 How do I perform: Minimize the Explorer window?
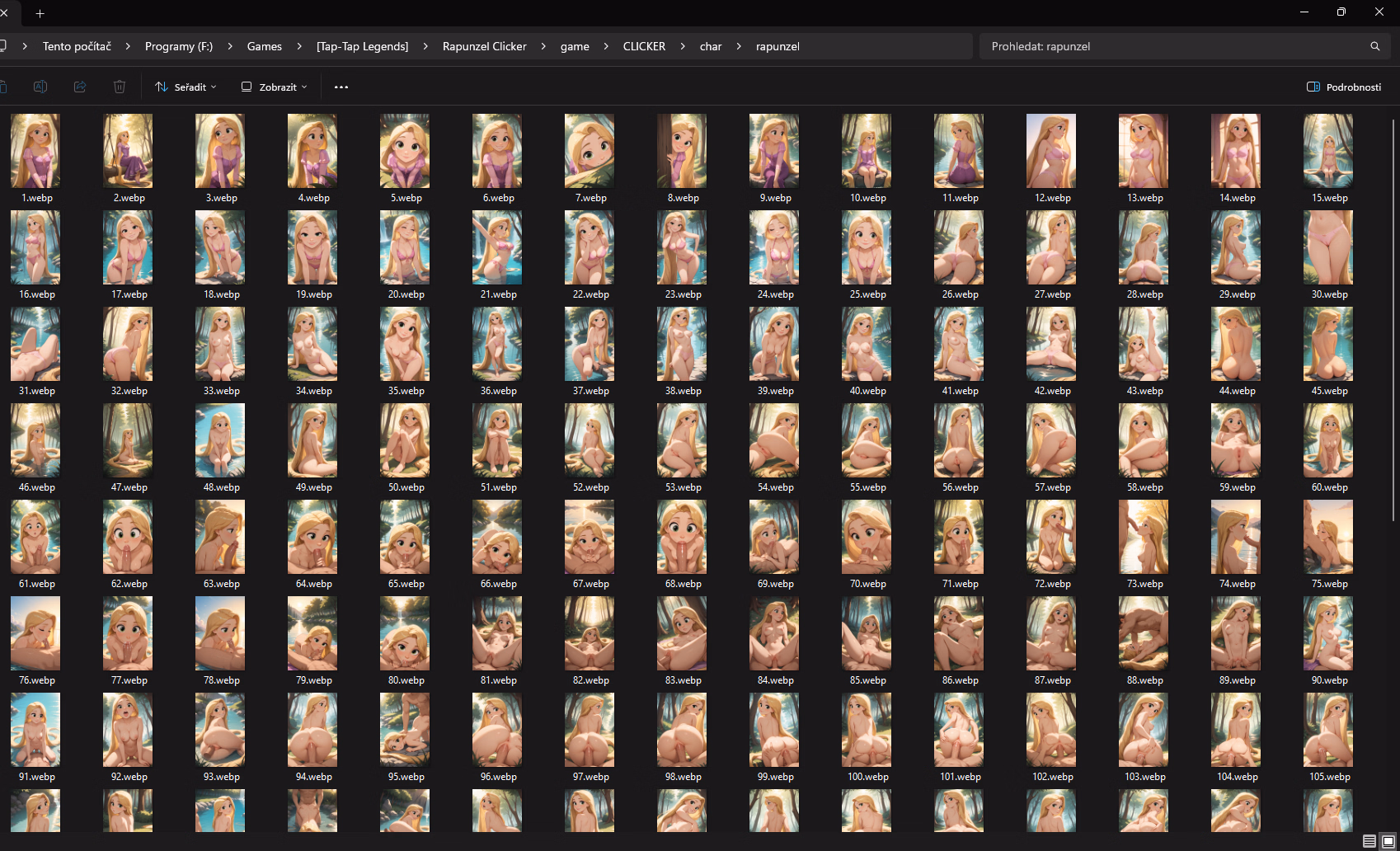pos(1304,12)
